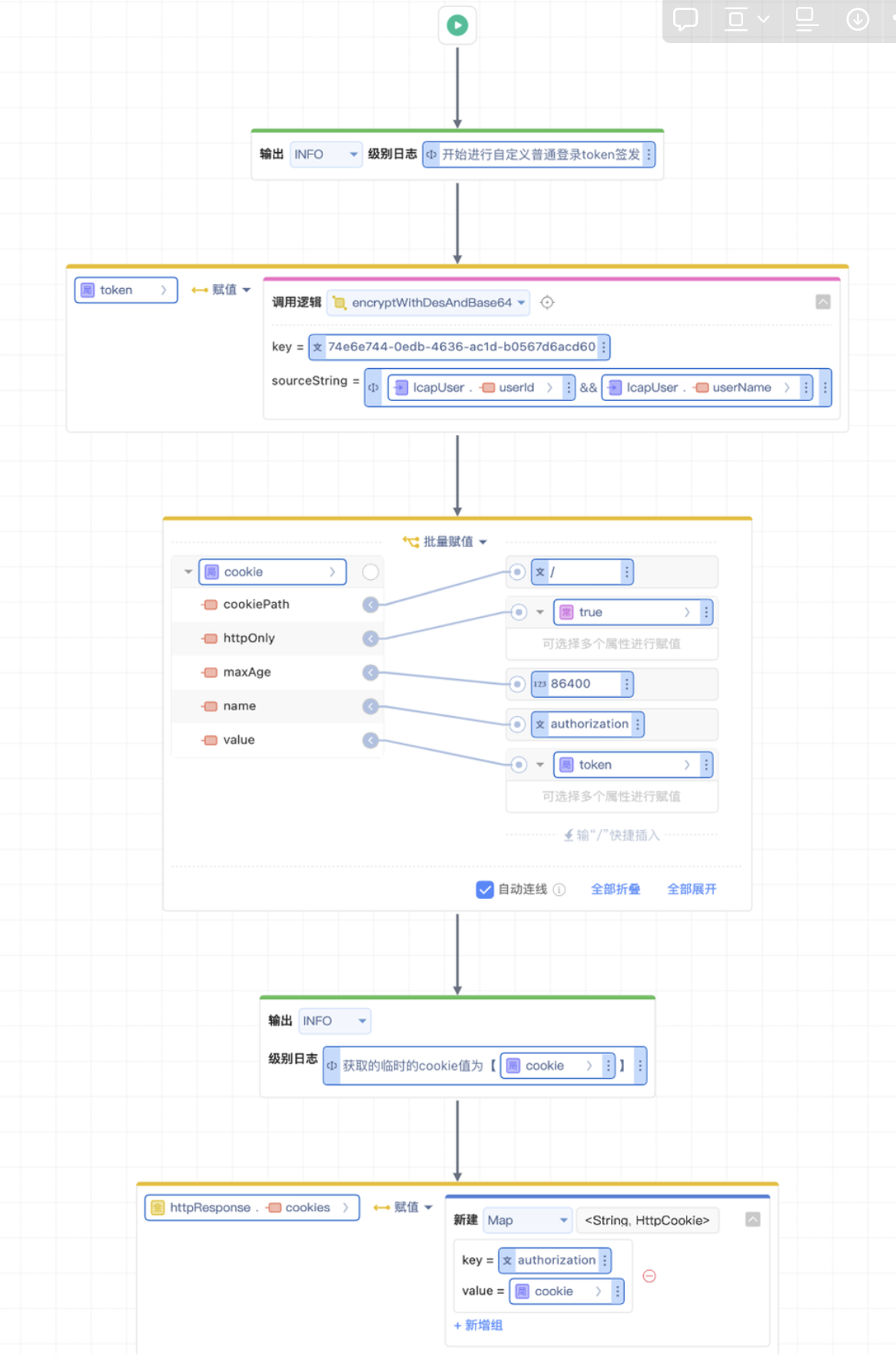This screenshot has width=896, height=1363.
Task: Click the key field with UUID value
Action: click(460, 347)
